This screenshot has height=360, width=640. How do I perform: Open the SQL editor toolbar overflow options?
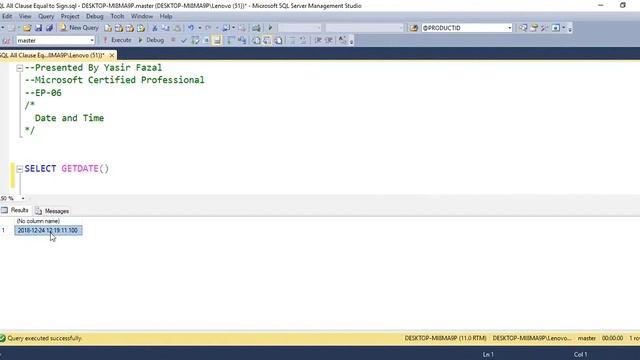pos(351,41)
